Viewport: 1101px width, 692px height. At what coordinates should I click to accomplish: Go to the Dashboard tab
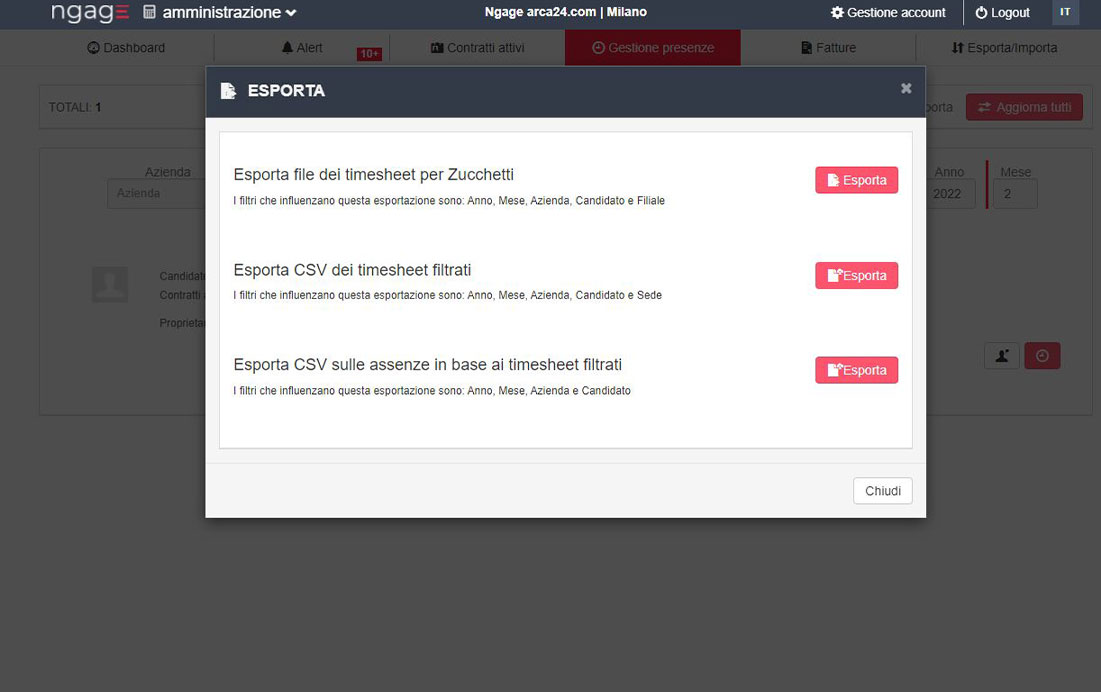(126, 48)
